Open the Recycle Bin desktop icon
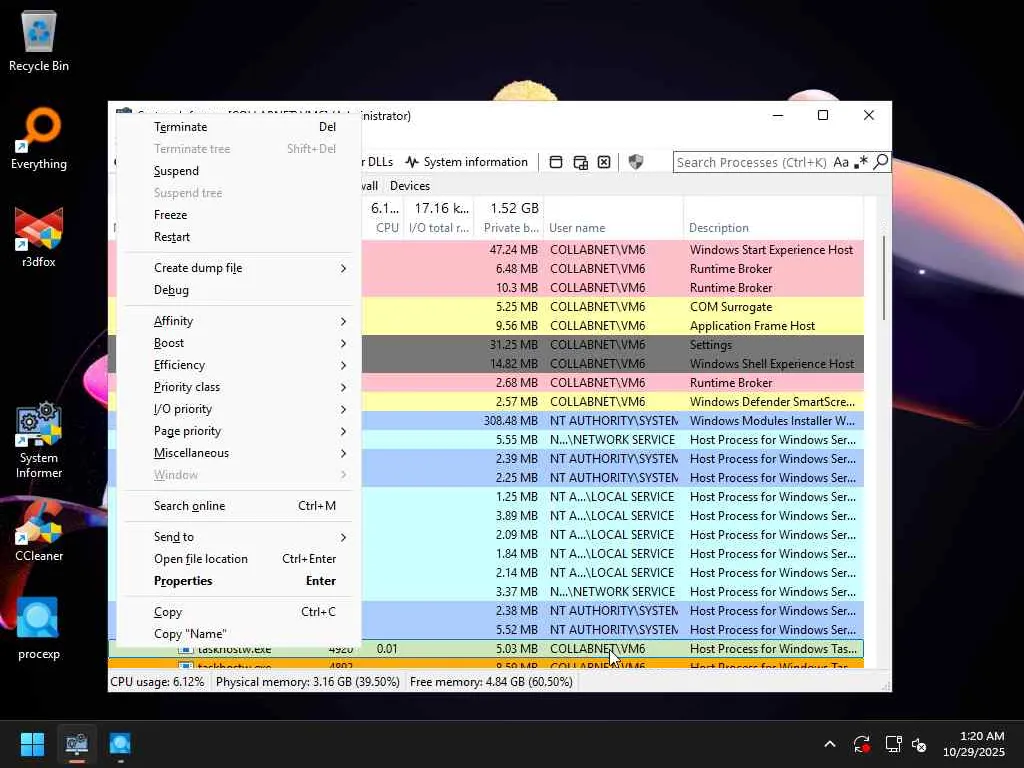The image size is (1024, 768). pos(39,42)
